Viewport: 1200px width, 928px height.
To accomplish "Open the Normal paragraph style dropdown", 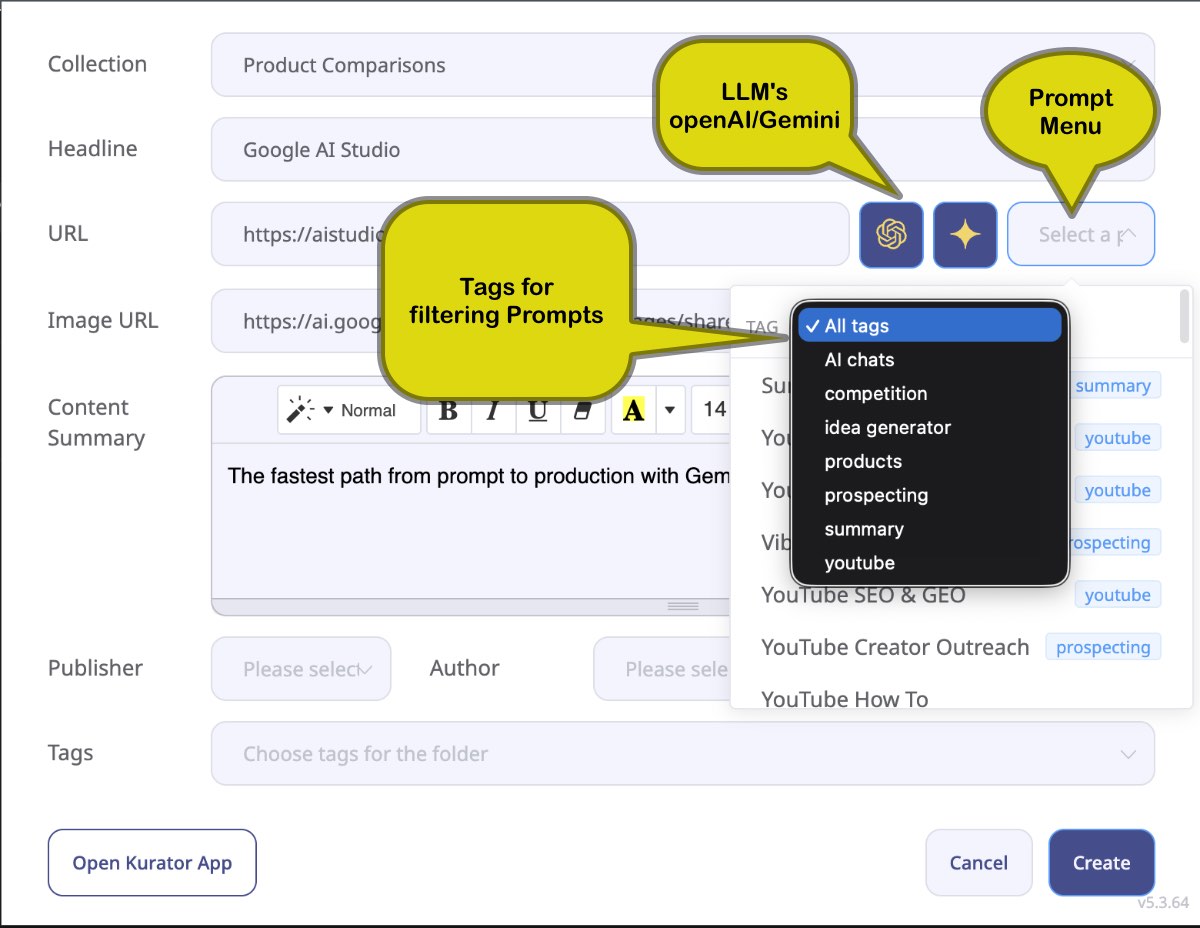I will pos(349,410).
